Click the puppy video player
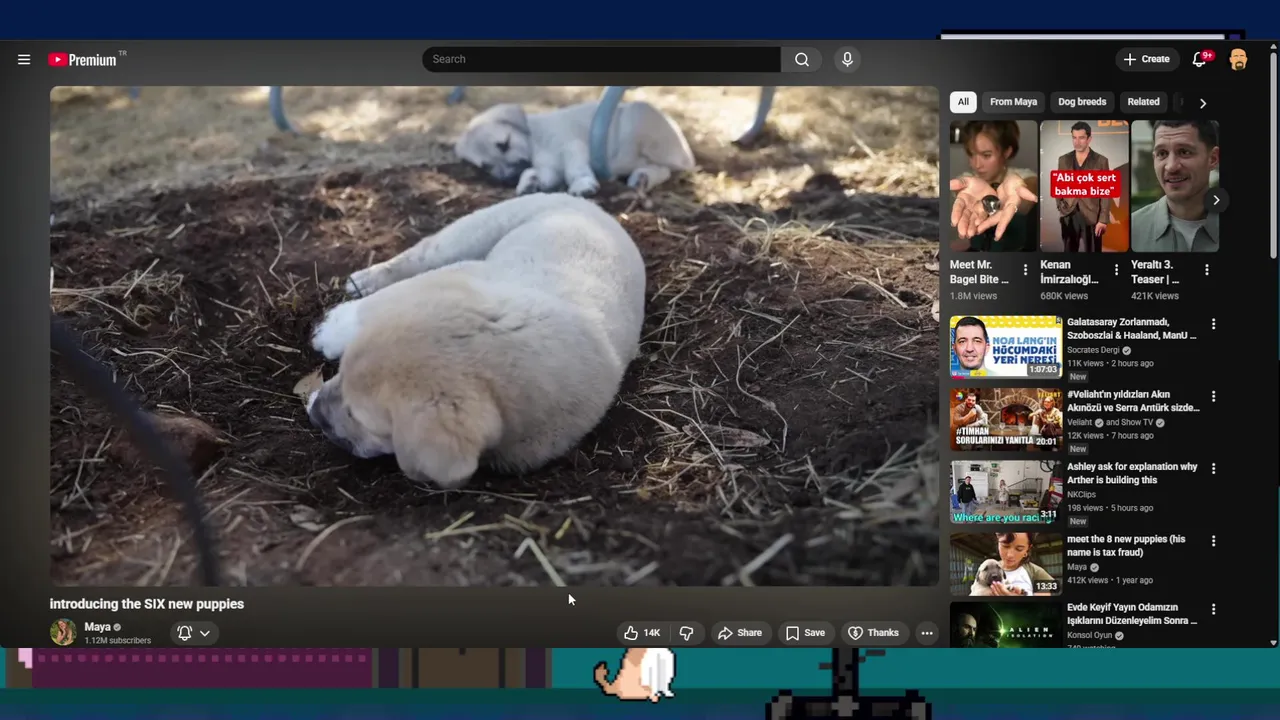Screen dimensions: 1280x720 495,336
